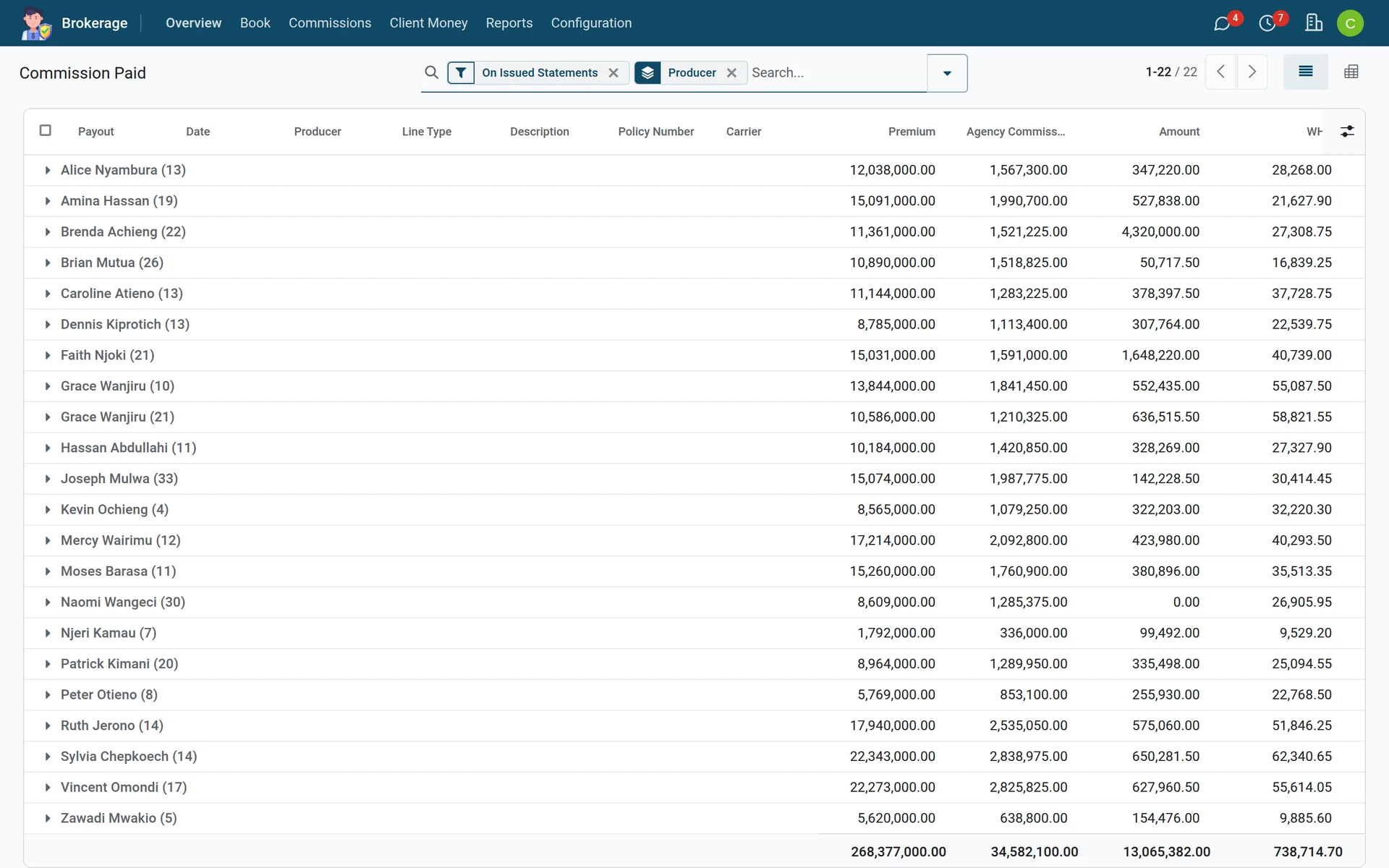Remove the Producer grouping facet

pos(731,72)
